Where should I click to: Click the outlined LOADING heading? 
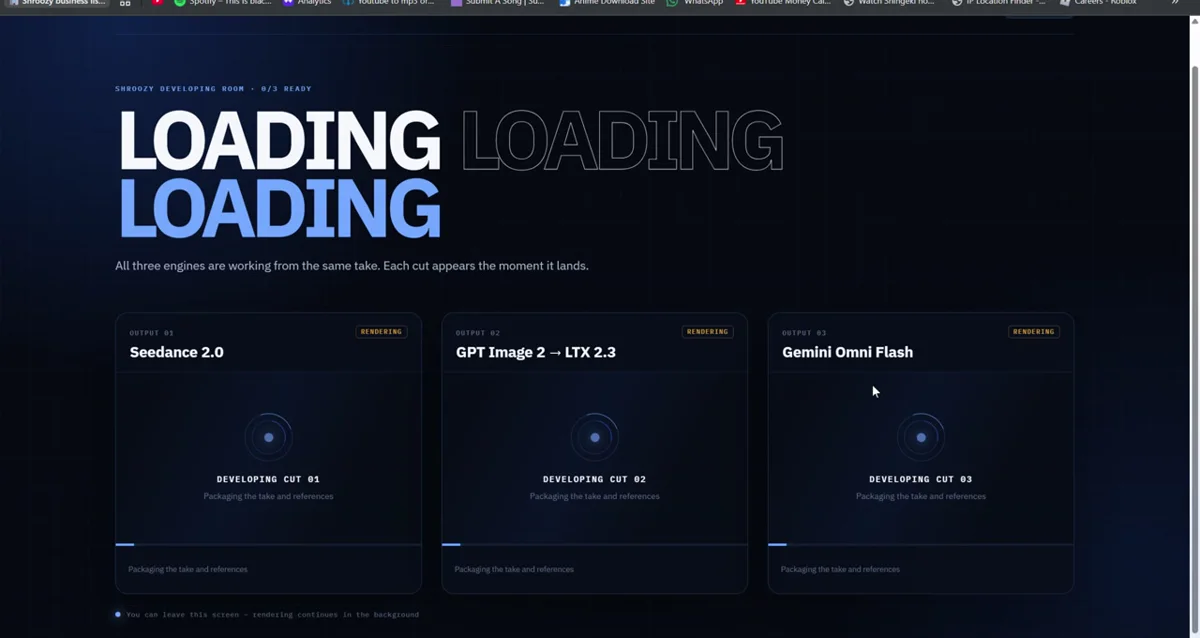click(622, 140)
